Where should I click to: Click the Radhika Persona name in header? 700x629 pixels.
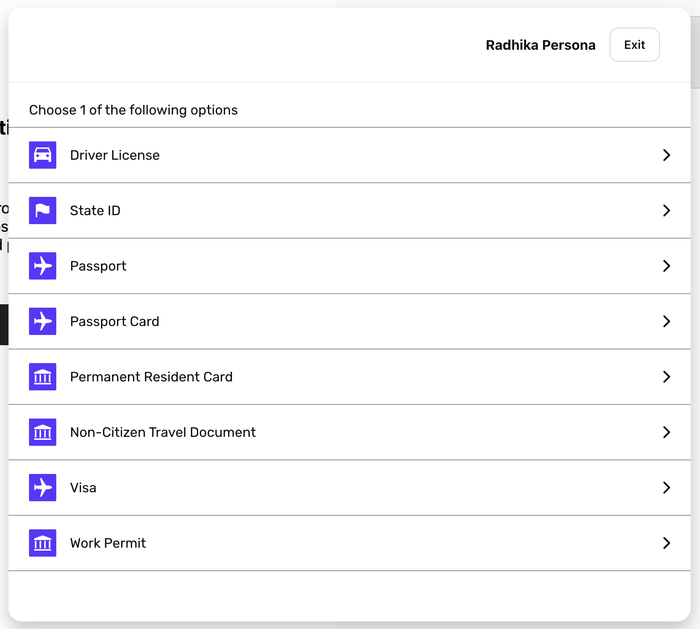coord(540,45)
